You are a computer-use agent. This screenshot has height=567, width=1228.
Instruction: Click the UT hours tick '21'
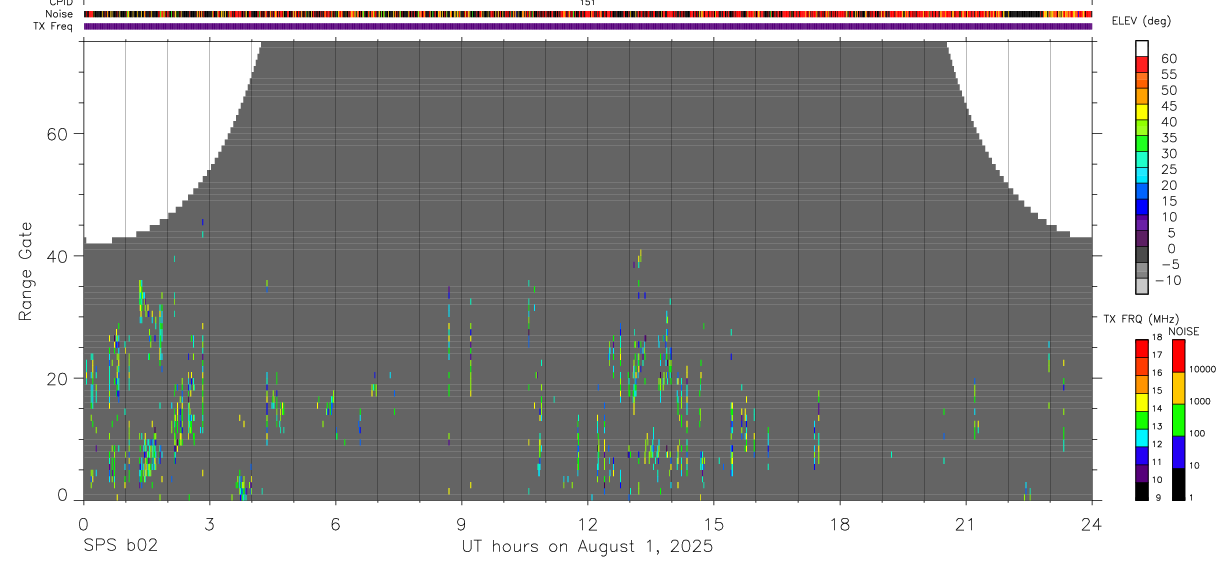(x=966, y=523)
